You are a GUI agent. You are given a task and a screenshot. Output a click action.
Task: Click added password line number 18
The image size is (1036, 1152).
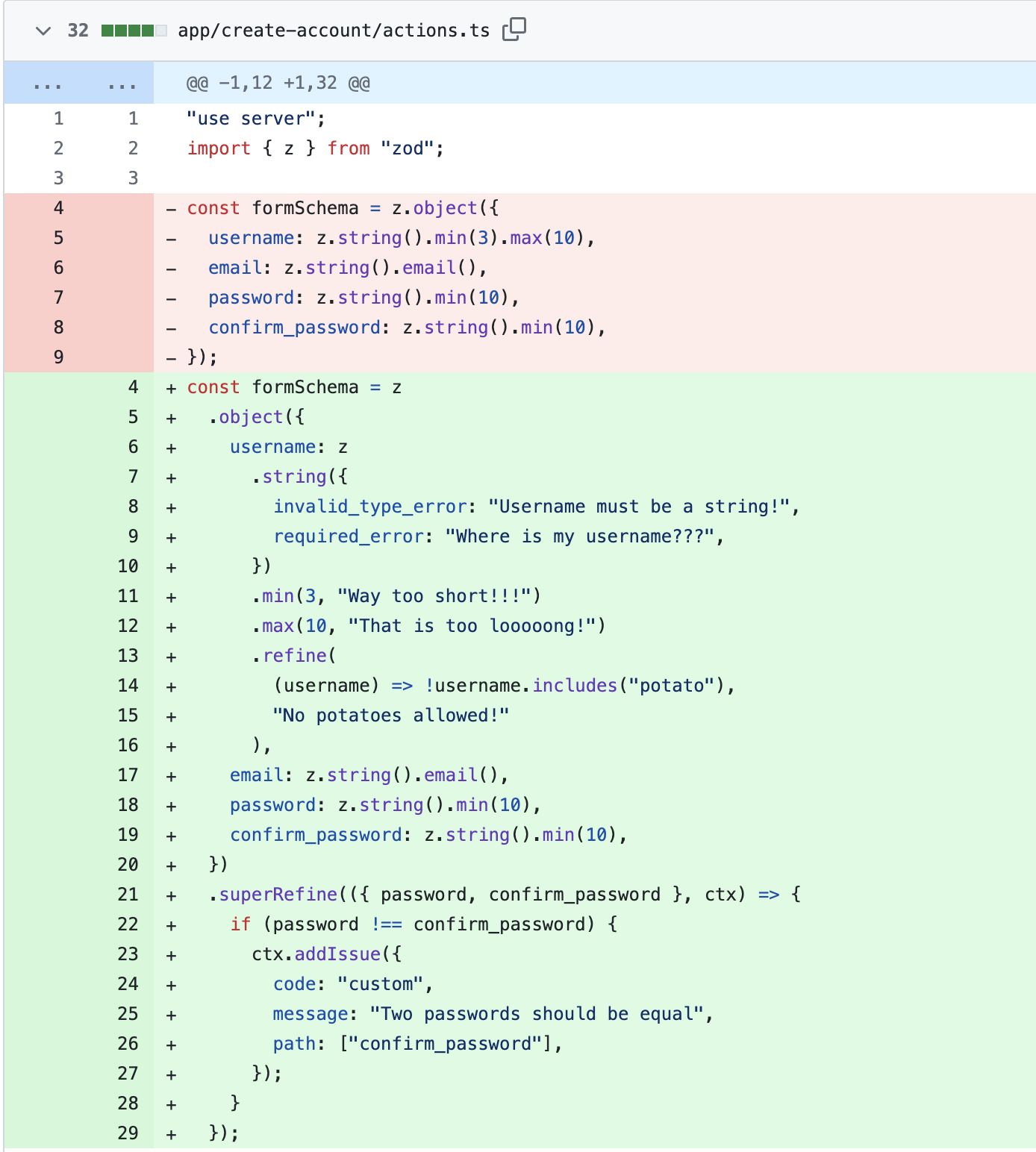(x=128, y=805)
